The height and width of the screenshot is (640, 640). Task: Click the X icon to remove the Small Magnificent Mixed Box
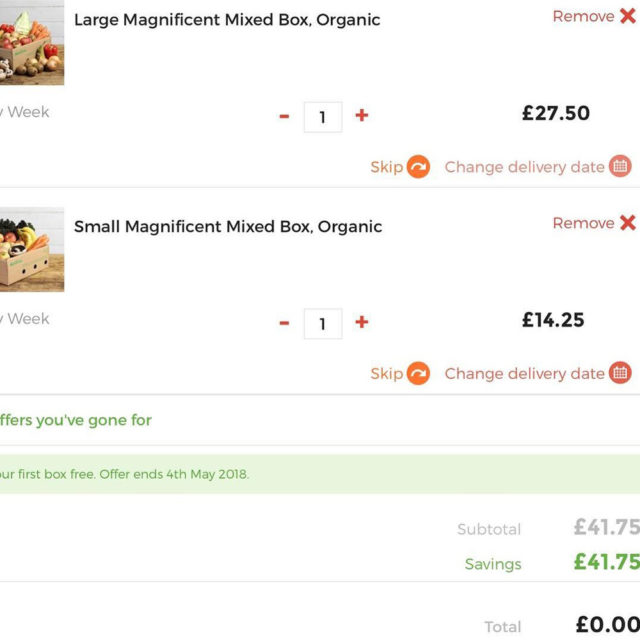point(628,223)
